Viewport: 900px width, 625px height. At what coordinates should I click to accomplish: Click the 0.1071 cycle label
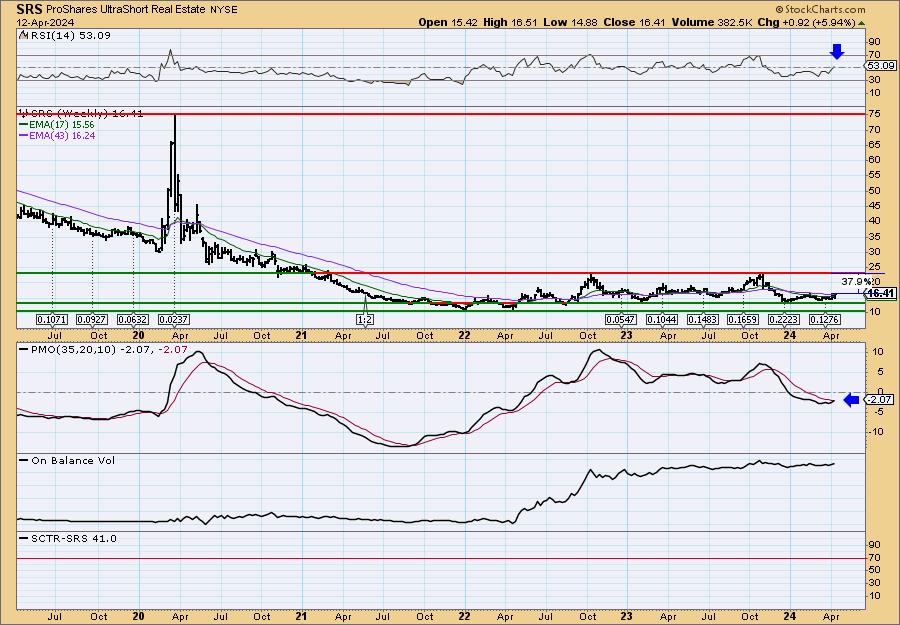pos(52,319)
